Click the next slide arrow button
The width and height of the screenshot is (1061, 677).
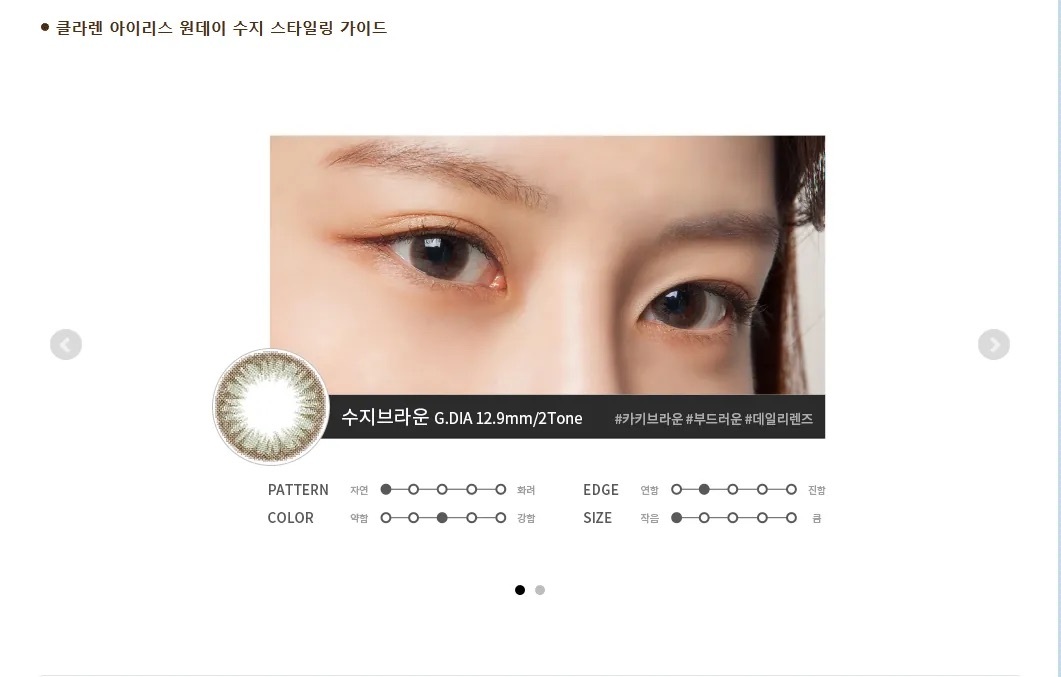994,345
